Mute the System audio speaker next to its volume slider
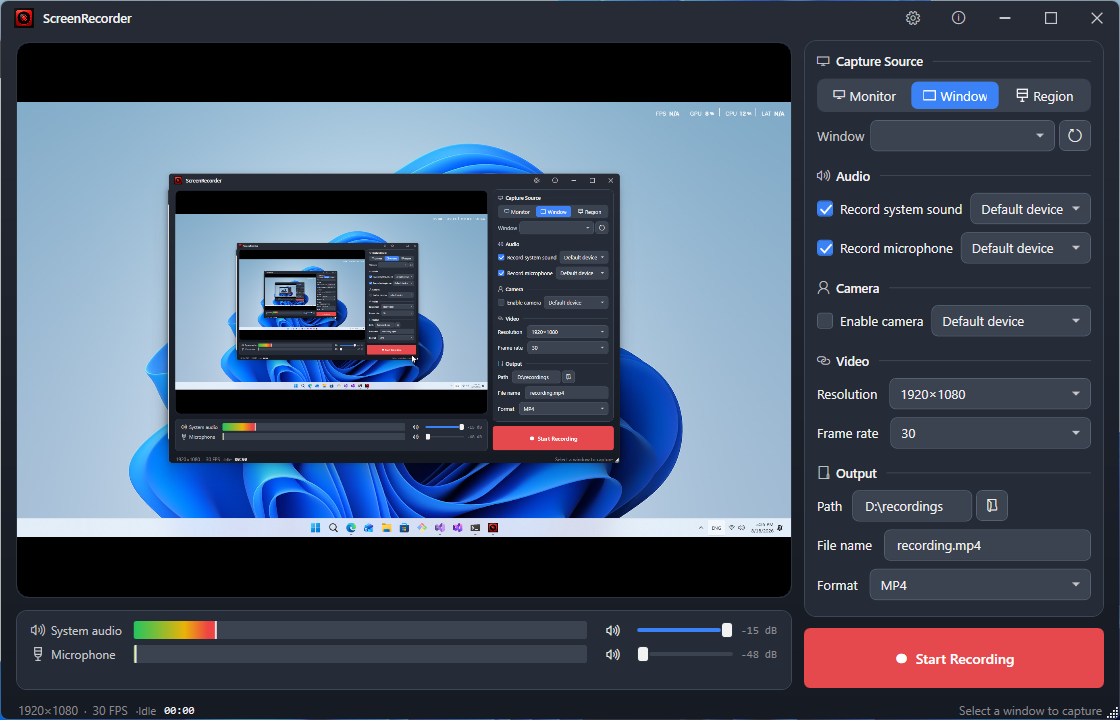 pyautogui.click(x=613, y=631)
